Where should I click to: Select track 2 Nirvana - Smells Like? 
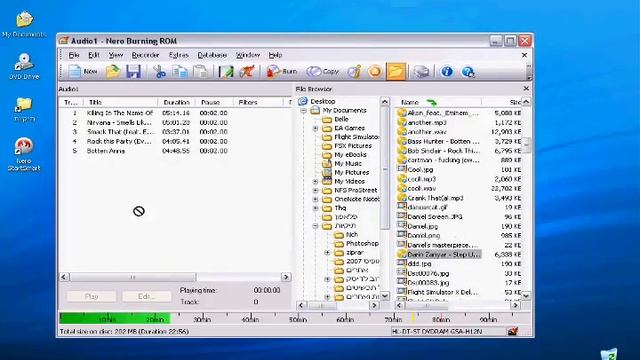pyautogui.click(x=119, y=122)
